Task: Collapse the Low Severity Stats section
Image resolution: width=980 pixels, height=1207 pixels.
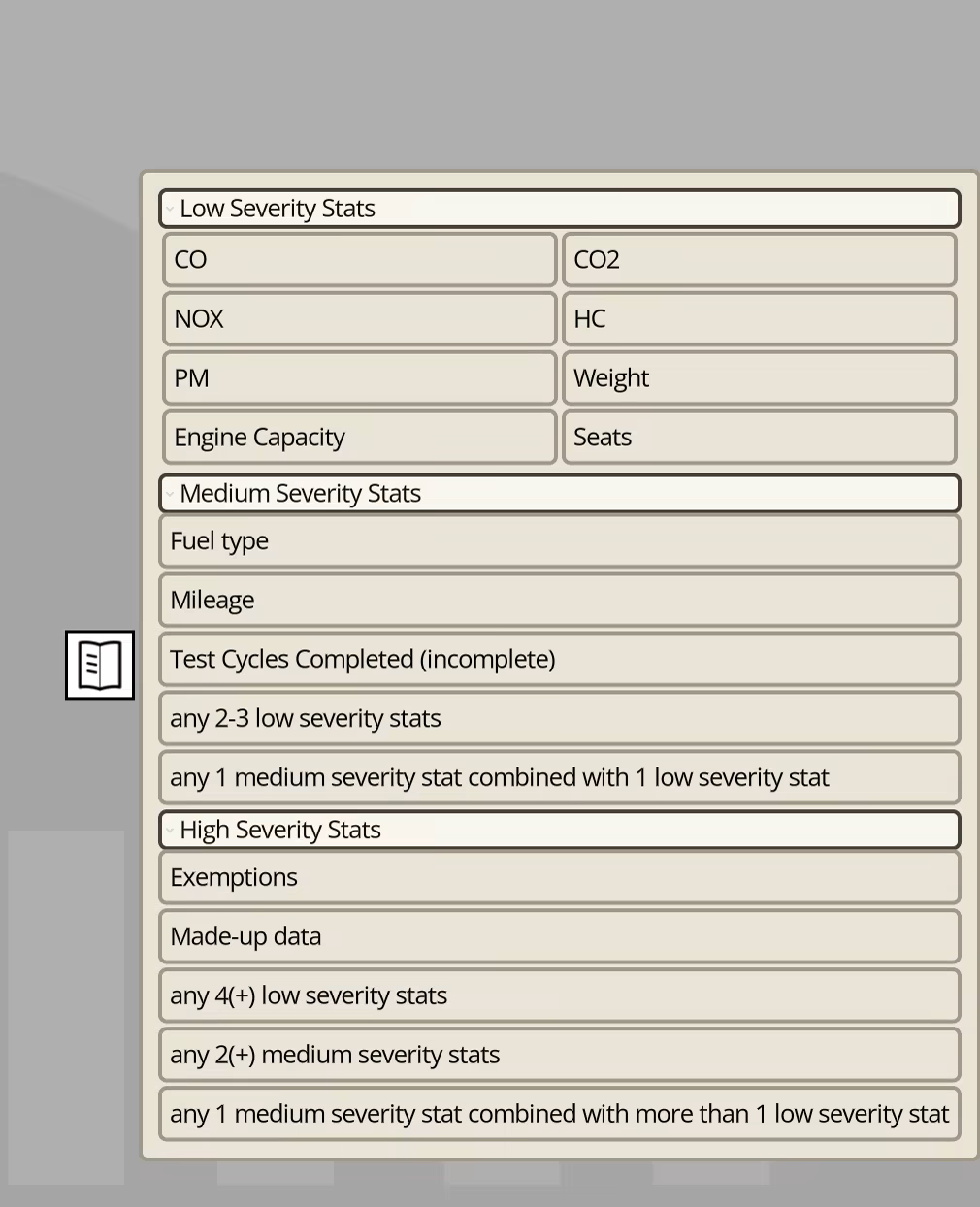Action: 170,209
